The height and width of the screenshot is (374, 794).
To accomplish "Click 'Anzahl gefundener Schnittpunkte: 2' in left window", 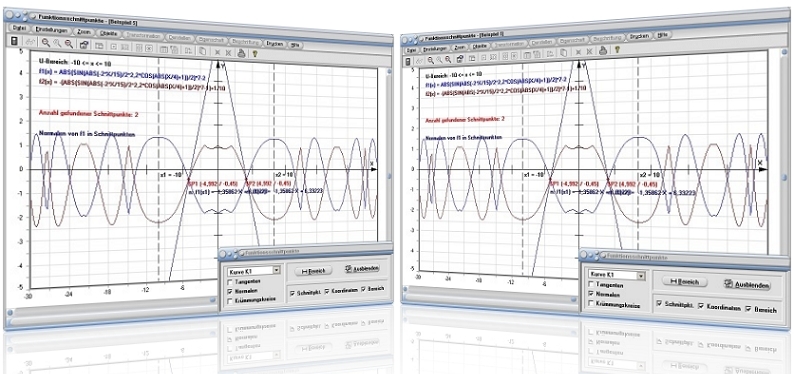I will pyautogui.click(x=89, y=114).
